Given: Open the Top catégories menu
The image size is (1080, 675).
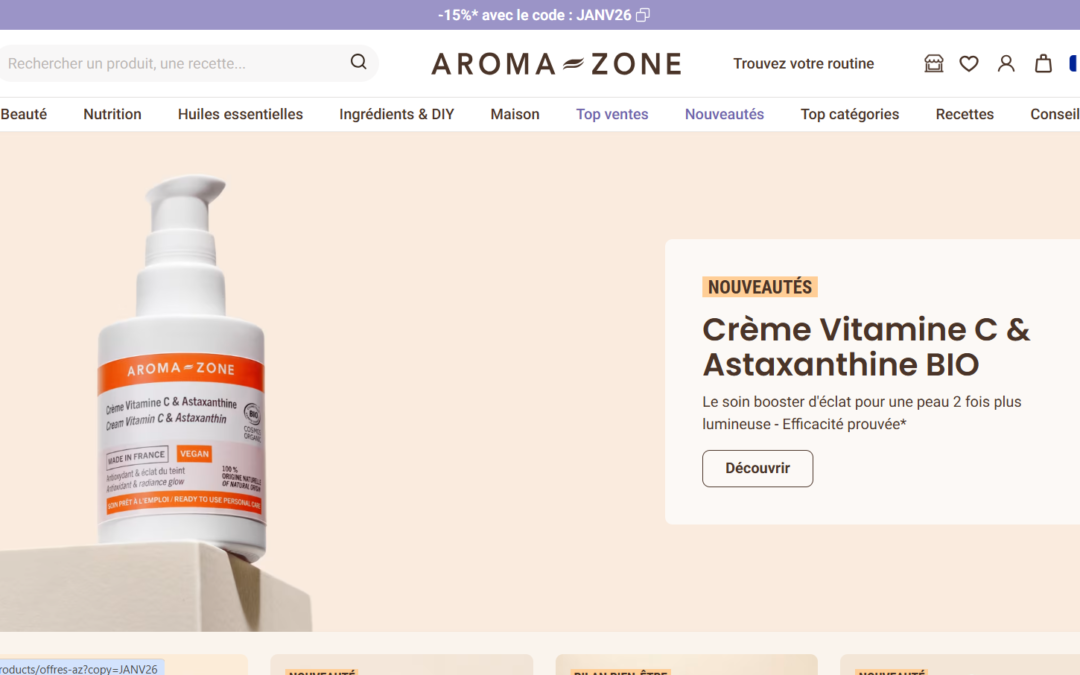Looking at the screenshot, I should 850,114.
